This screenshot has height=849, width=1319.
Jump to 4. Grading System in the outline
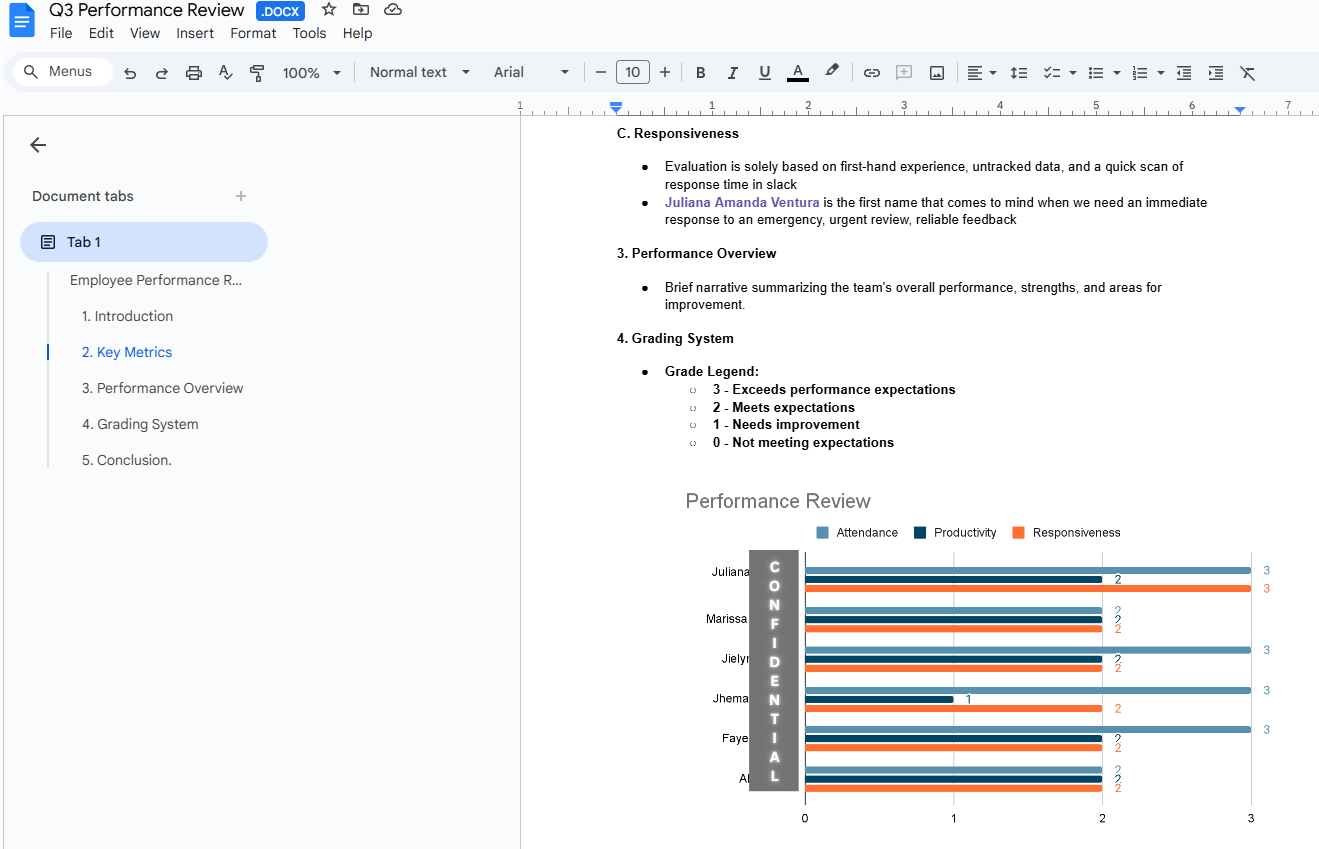point(140,424)
